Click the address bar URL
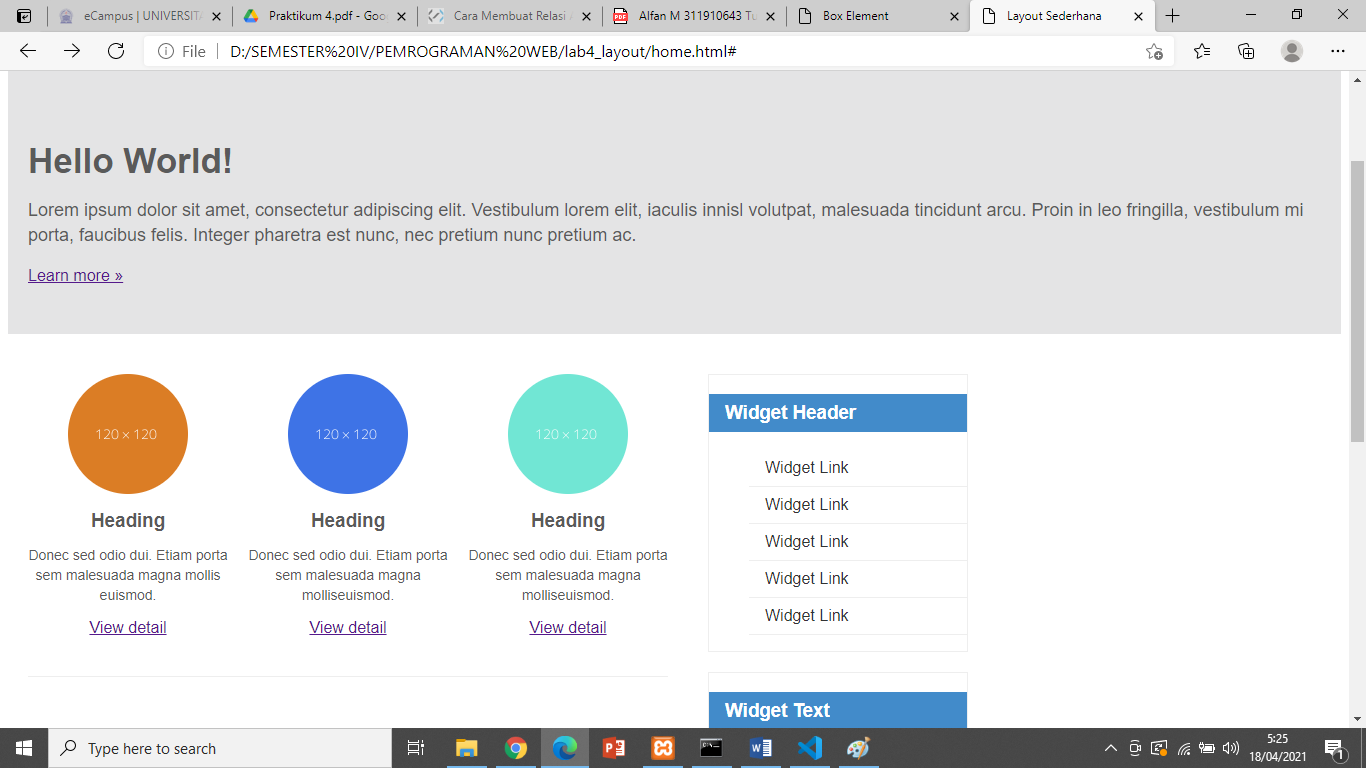 coord(483,51)
